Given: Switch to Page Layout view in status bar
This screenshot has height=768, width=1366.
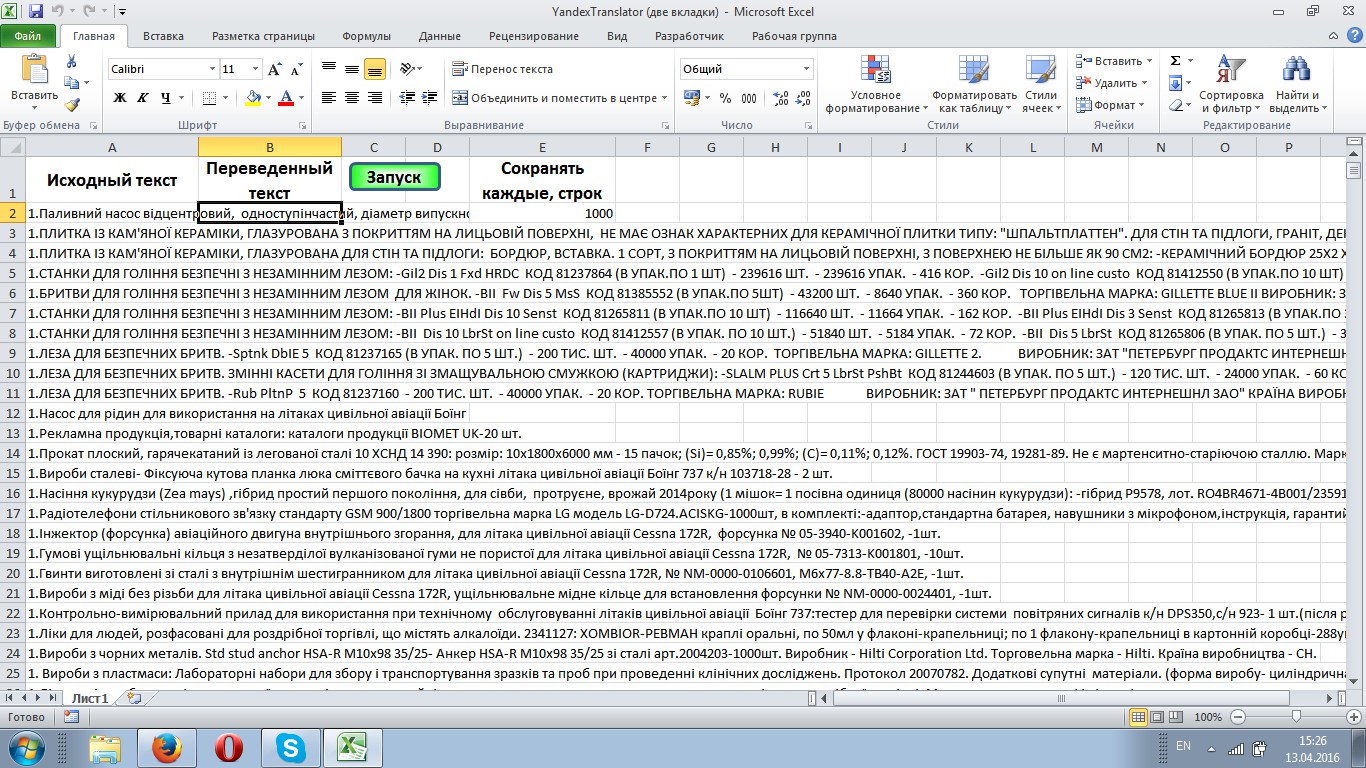Looking at the screenshot, I should click(x=1157, y=717).
